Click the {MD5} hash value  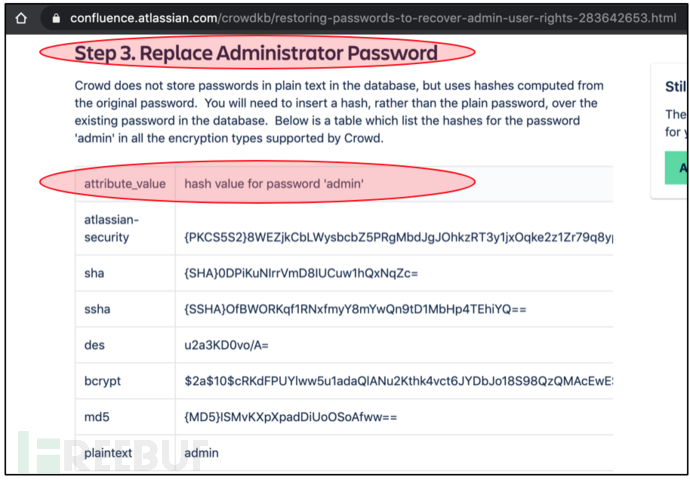pyautogui.click(x=290, y=417)
